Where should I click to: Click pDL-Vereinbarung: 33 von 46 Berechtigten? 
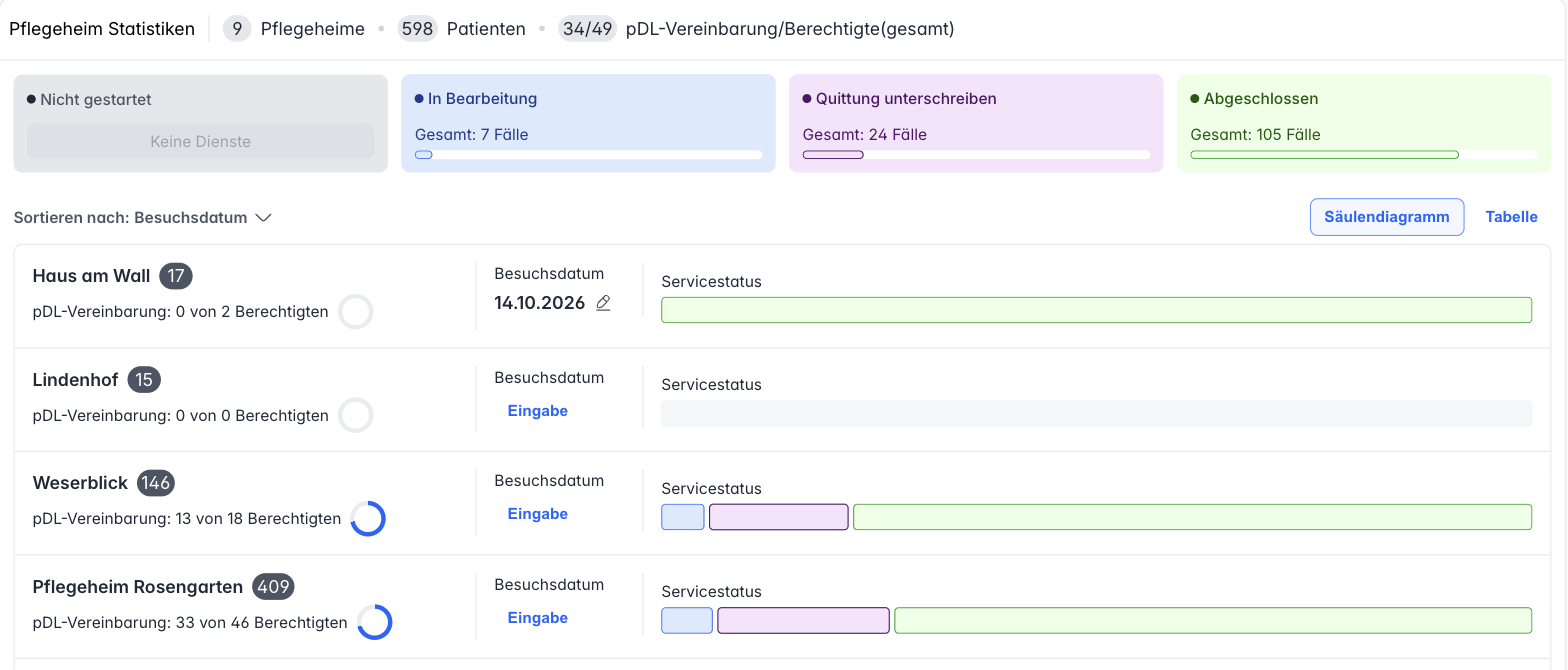coord(190,622)
